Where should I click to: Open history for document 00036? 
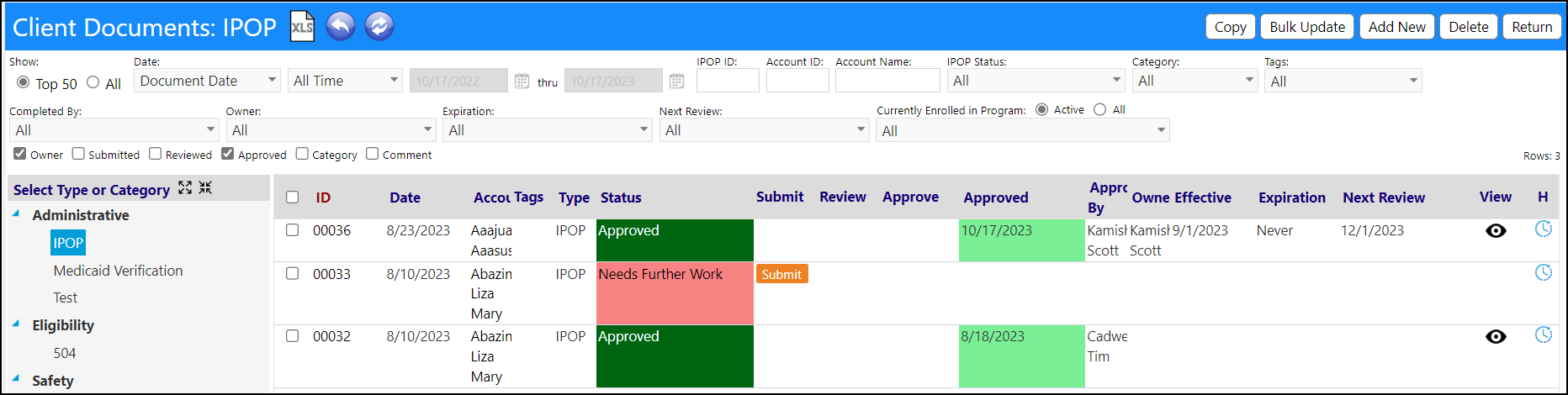click(x=1543, y=229)
